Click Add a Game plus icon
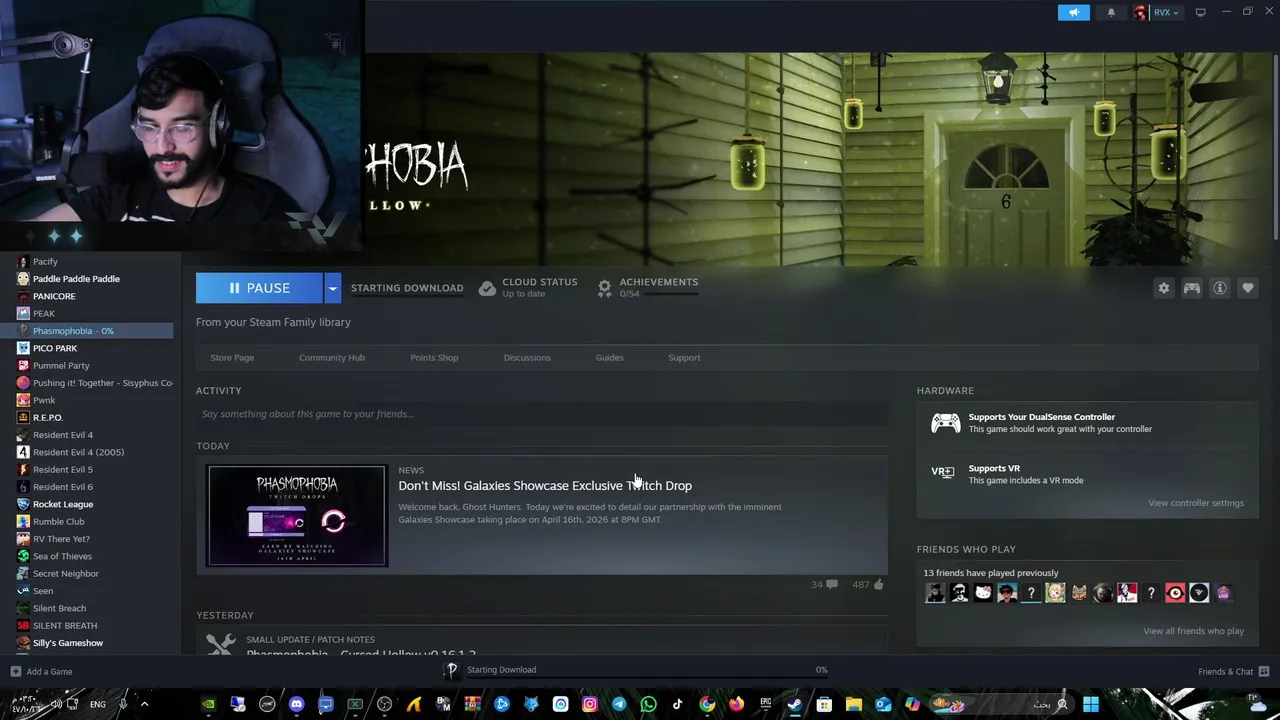The height and width of the screenshot is (720, 1280). click(x=15, y=671)
